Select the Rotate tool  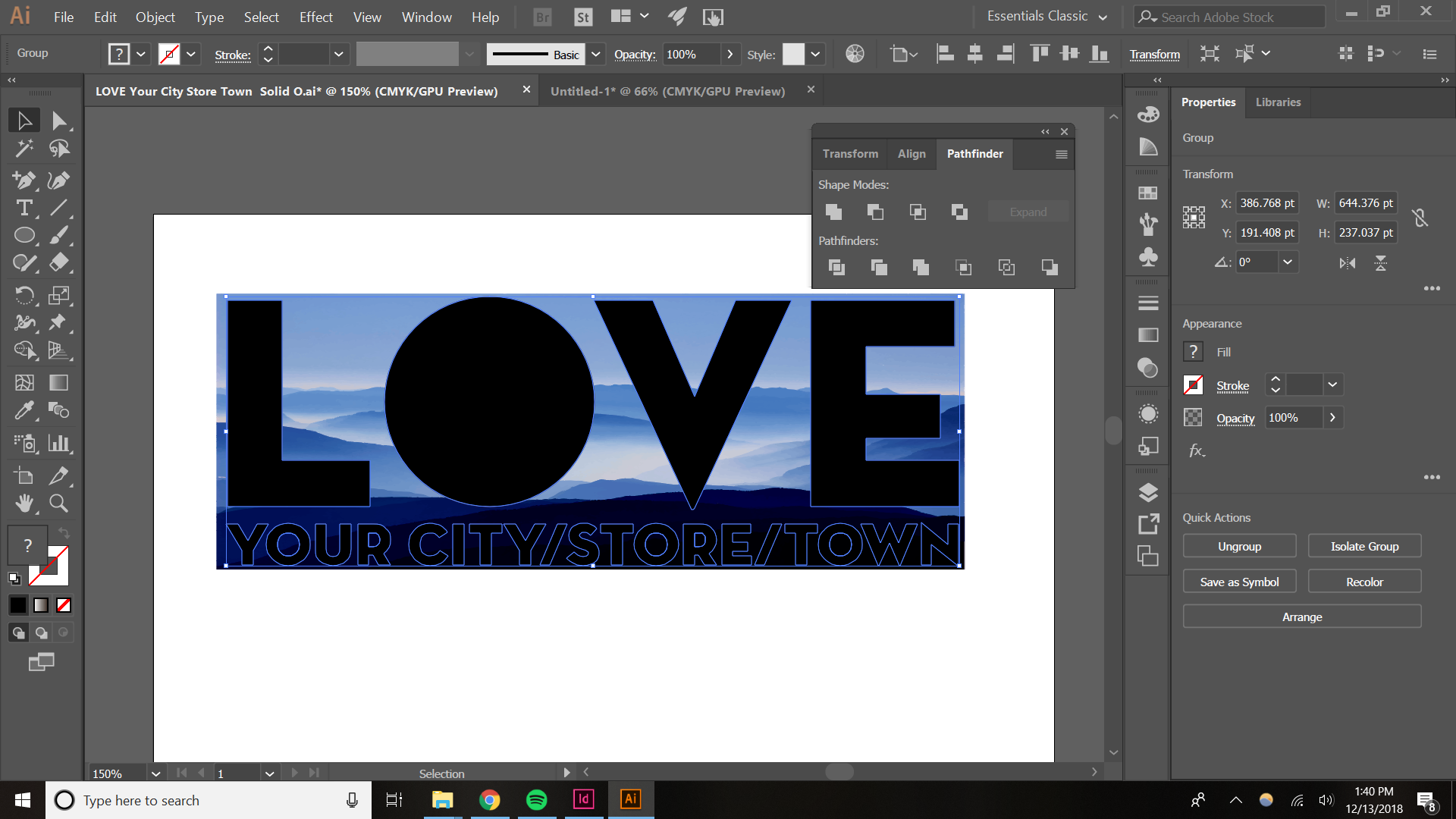24,295
